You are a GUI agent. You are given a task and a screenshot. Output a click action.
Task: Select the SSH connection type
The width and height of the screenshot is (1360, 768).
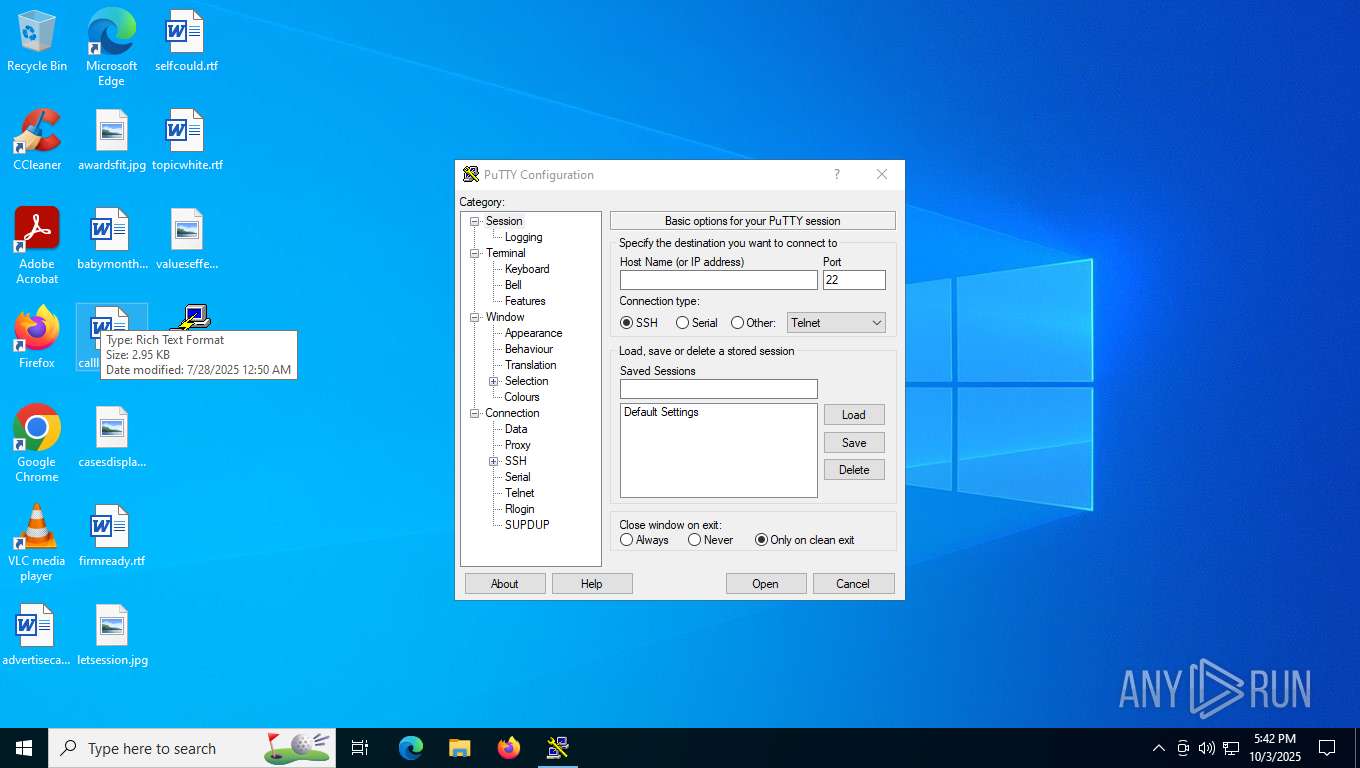(x=639, y=323)
